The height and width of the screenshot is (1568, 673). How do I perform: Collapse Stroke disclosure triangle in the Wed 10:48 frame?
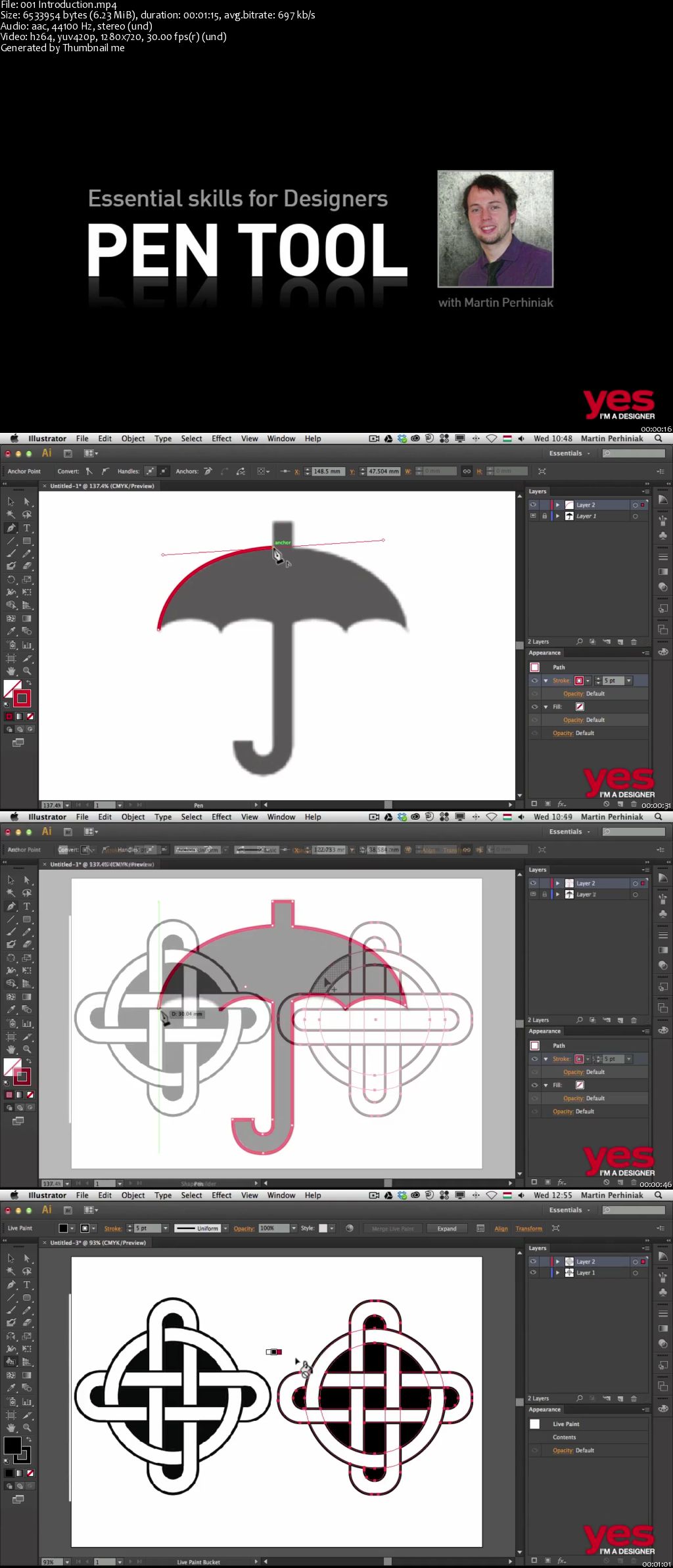pos(545,681)
